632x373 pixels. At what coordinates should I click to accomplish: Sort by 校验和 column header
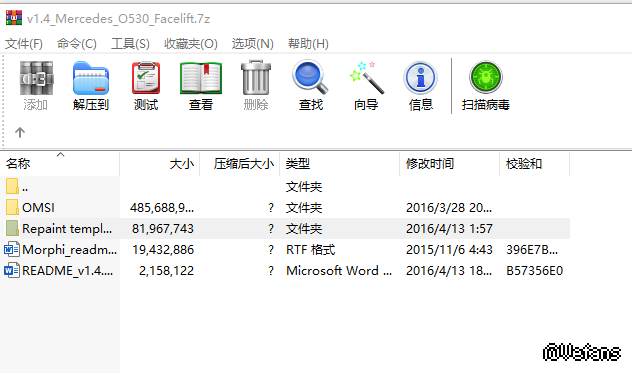click(x=534, y=164)
